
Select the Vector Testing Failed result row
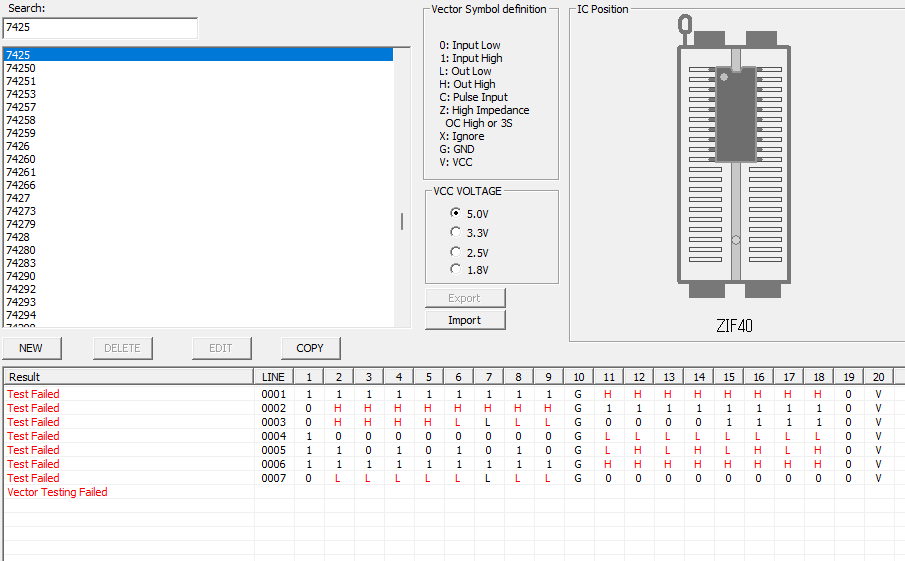58,492
